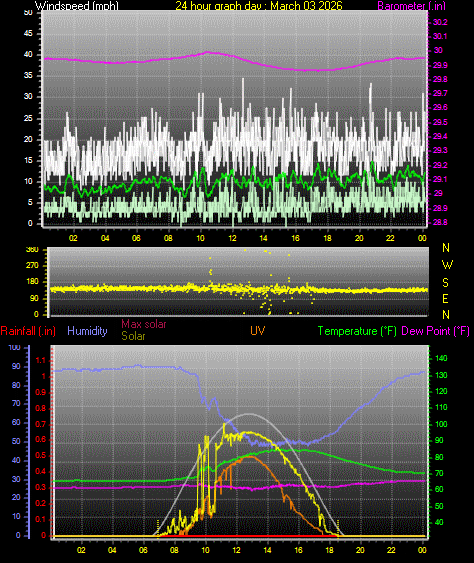Click the '12' hour label under windspeed graph

(x=232, y=238)
